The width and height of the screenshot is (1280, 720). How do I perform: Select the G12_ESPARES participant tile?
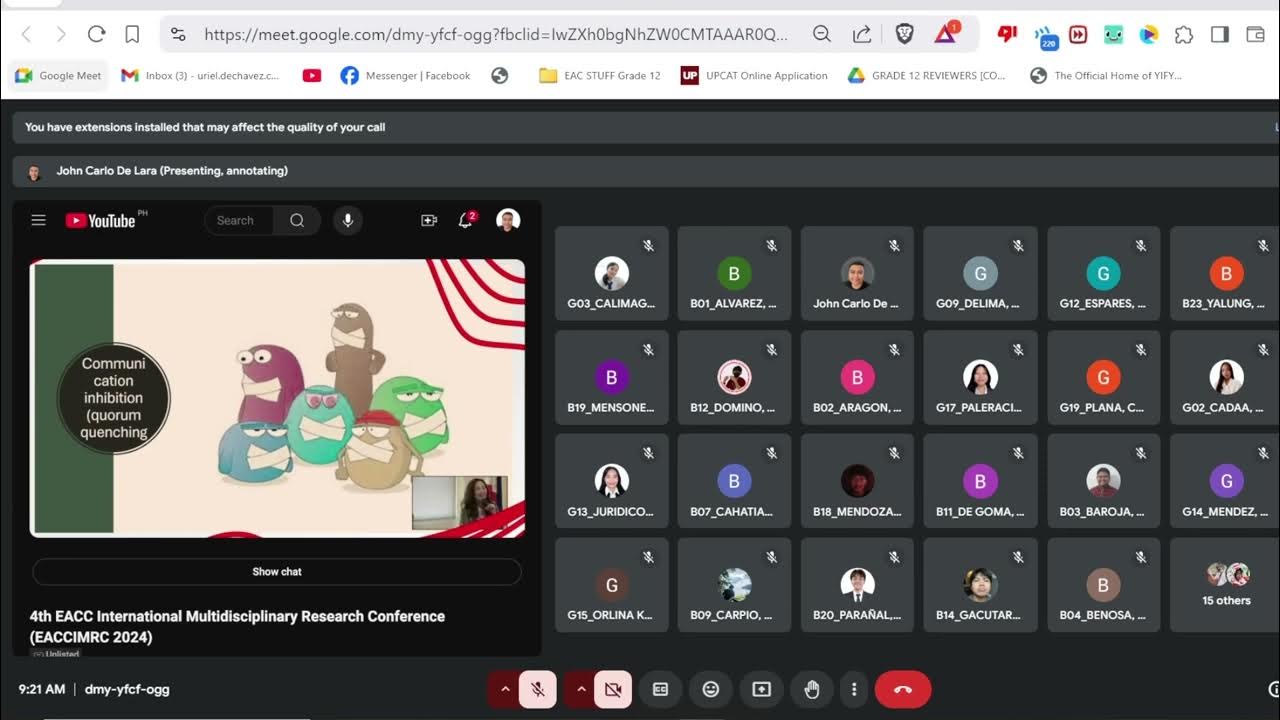click(x=1103, y=273)
